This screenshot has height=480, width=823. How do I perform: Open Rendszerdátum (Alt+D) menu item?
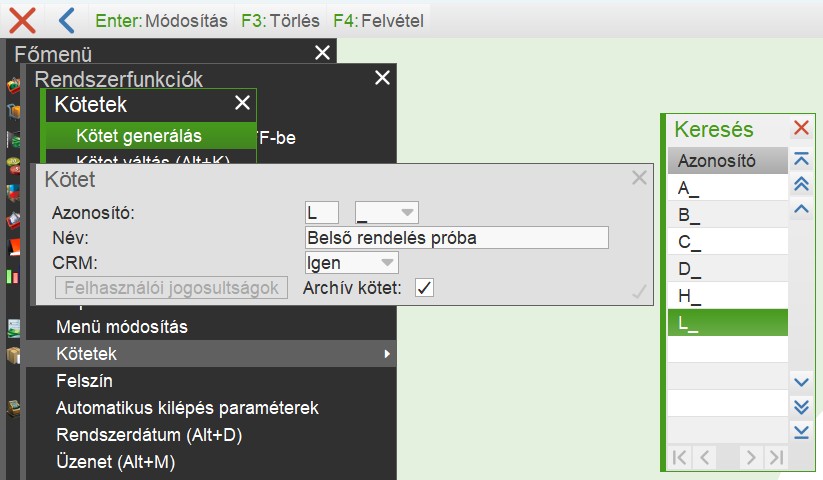coord(149,435)
